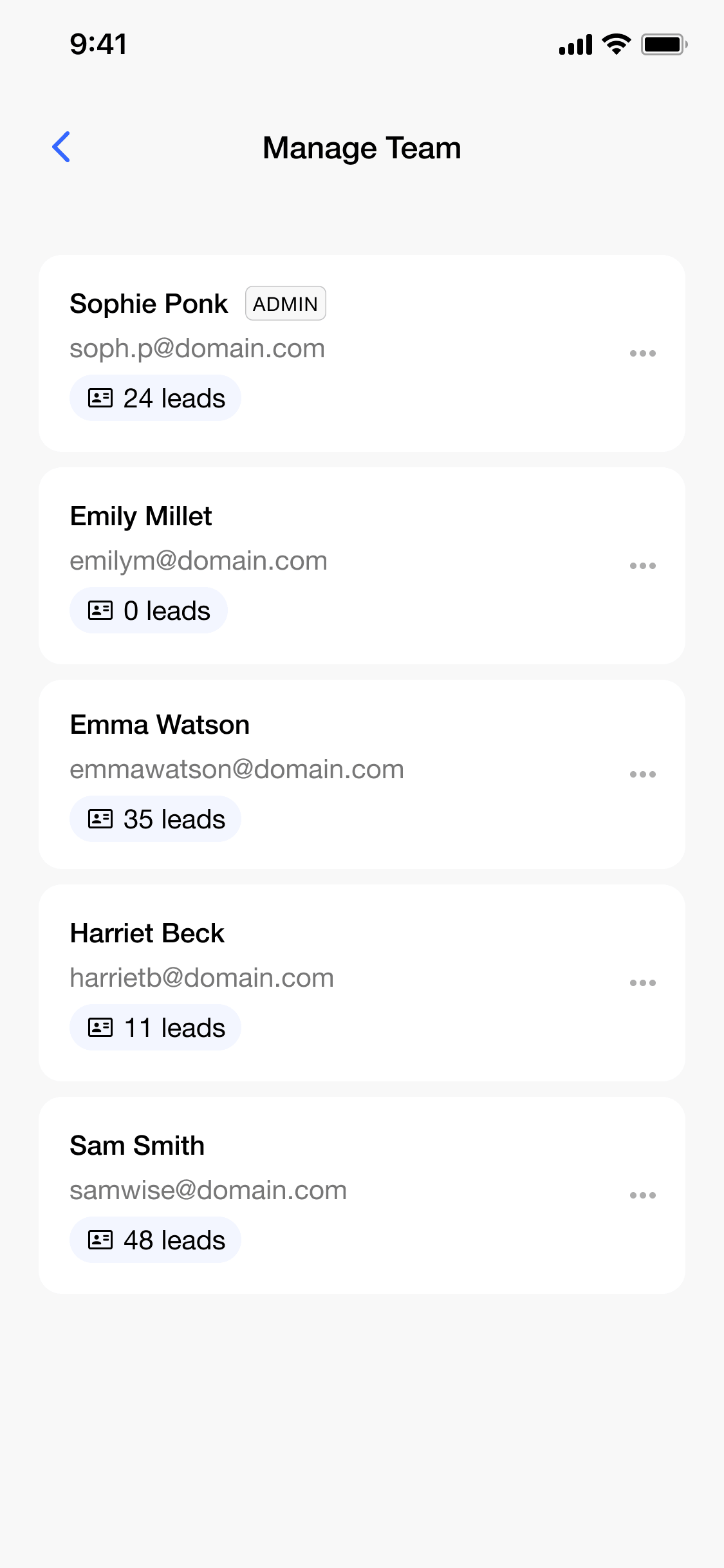Select the Harriet Beck name
Viewport: 724px width, 1568px height.
(x=147, y=933)
